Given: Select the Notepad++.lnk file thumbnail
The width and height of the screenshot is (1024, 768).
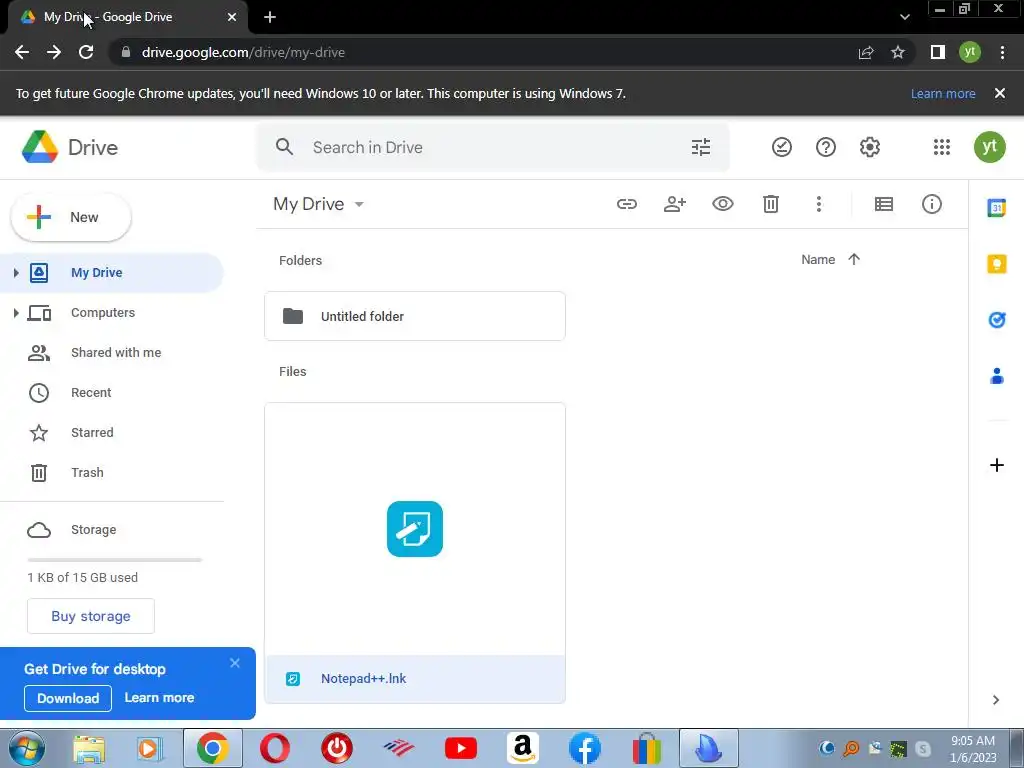Looking at the screenshot, I should (415, 529).
